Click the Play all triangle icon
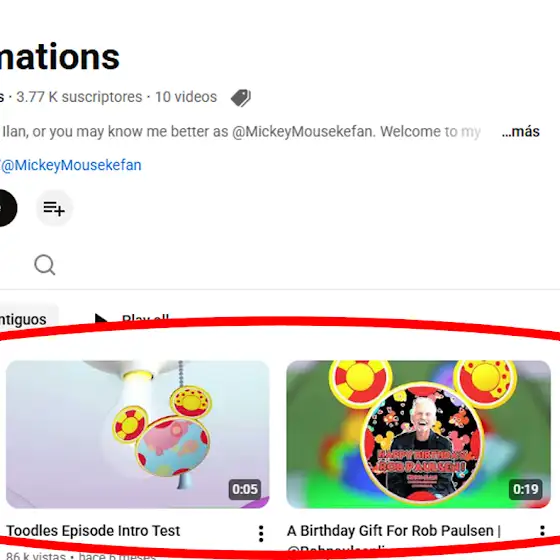560x560 pixels. coord(101,318)
